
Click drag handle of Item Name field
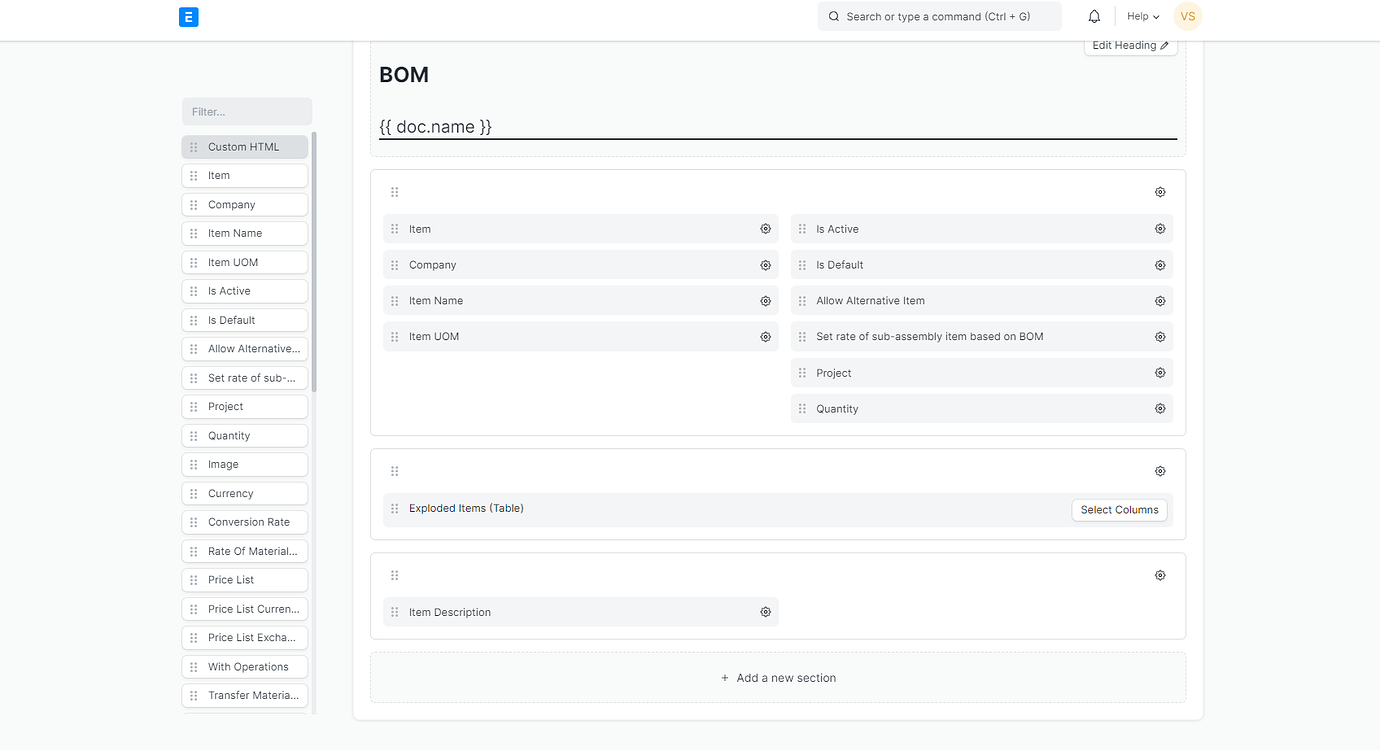coord(395,301)
